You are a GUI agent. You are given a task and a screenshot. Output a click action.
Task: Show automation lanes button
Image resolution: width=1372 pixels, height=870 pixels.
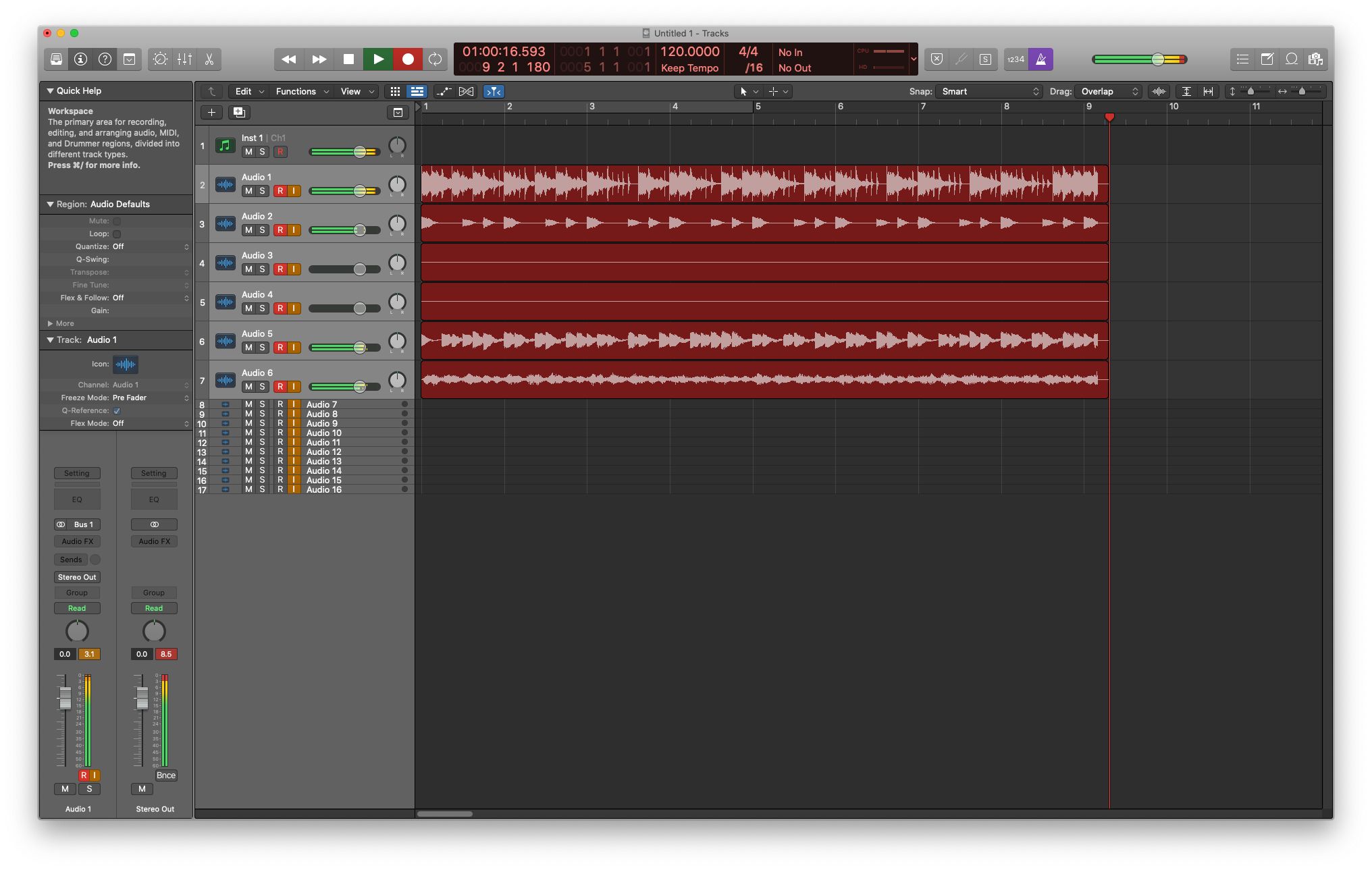[444, 91]
